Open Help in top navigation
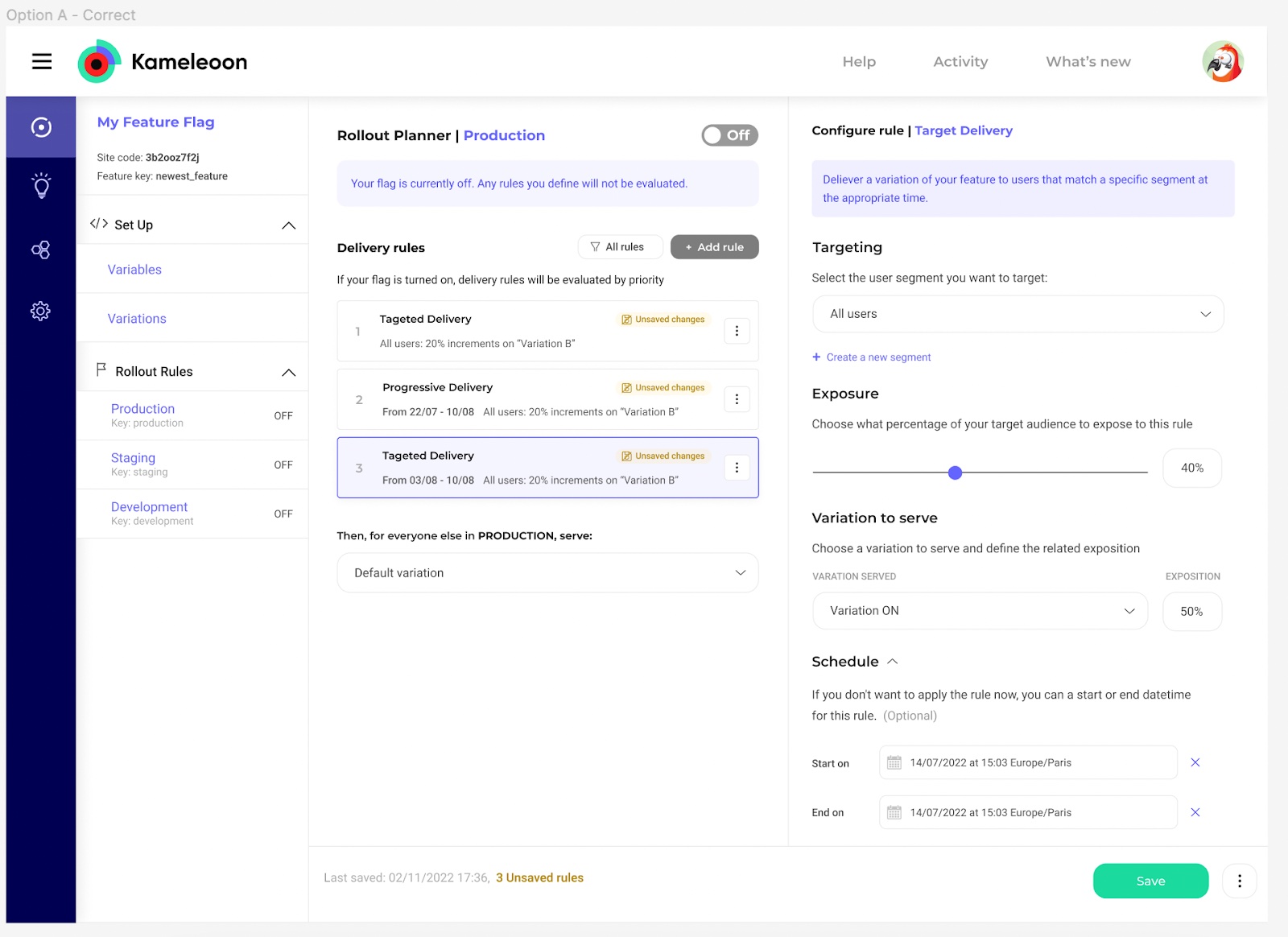This screenshot has width=1288, height=937. pyautogui.click(x=859, y=62)
